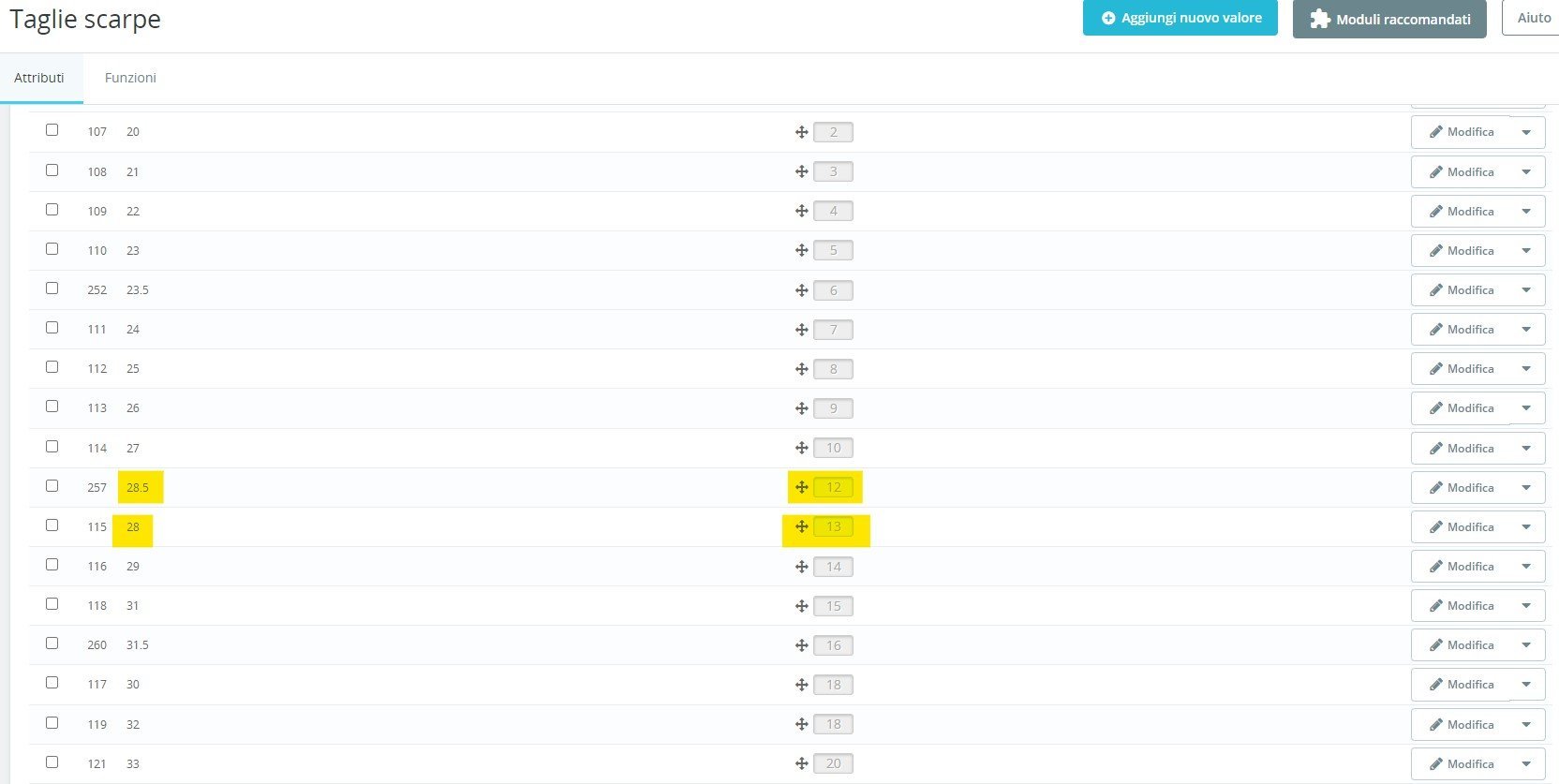Image resolution: width=1559 pixels, height=784 pixels.
Task: Tick the checkbox for row ID 107
Action: [52, 130]
